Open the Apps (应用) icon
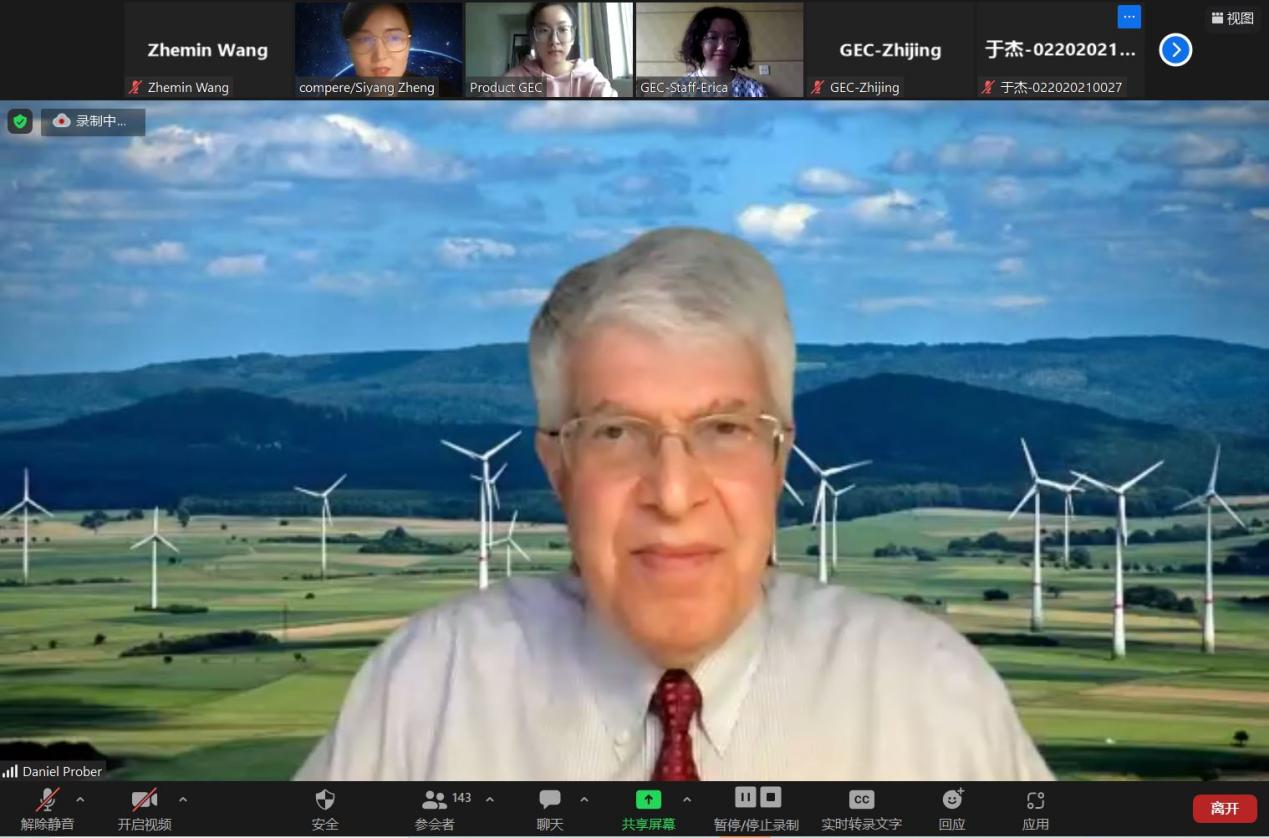Screen dimensions: 1269x838 click(x=1035, y=800)
